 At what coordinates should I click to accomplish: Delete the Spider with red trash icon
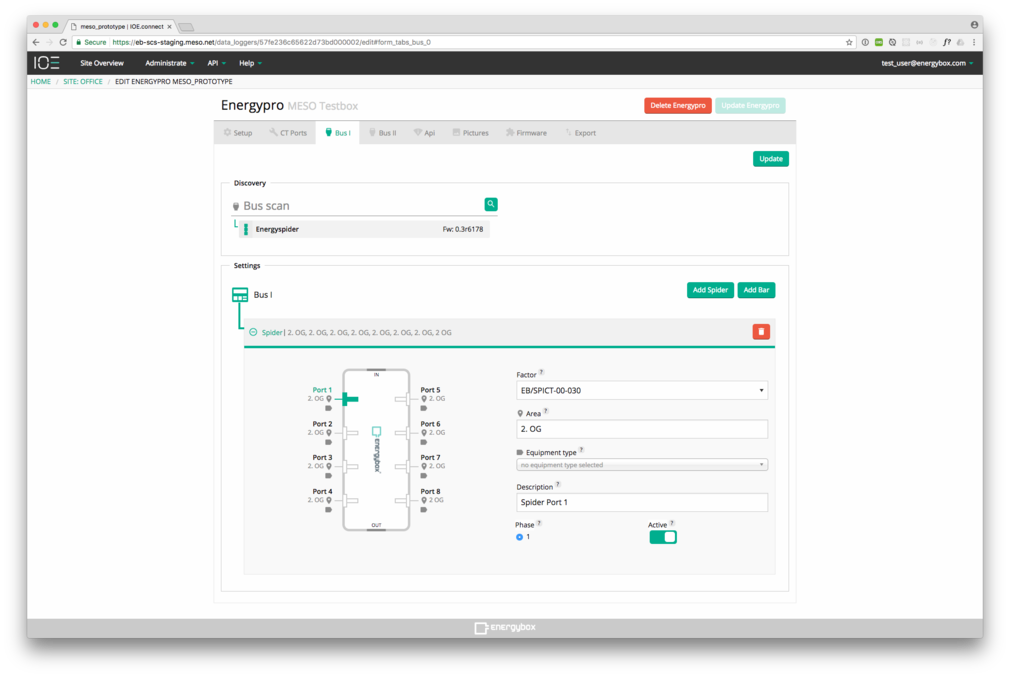pos(761,332)
